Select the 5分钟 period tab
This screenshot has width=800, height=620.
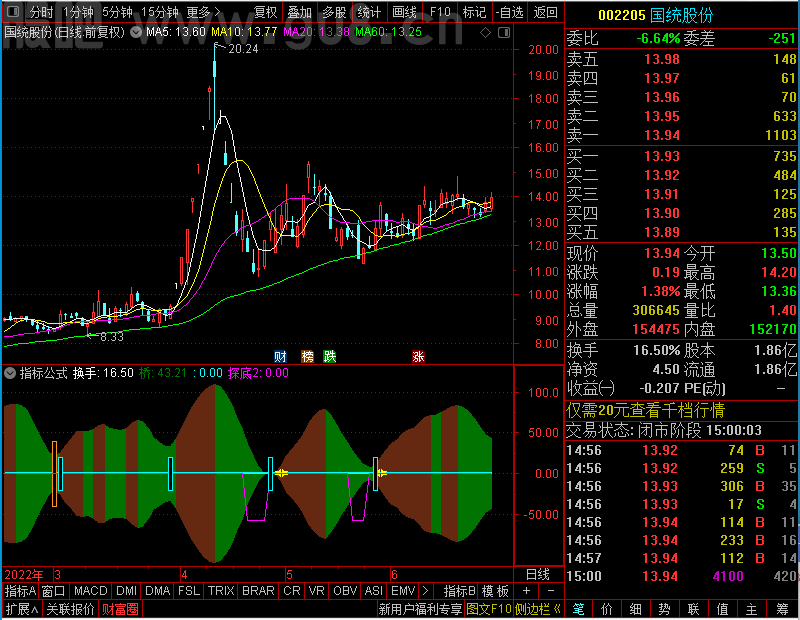click(x=117, y=12)
